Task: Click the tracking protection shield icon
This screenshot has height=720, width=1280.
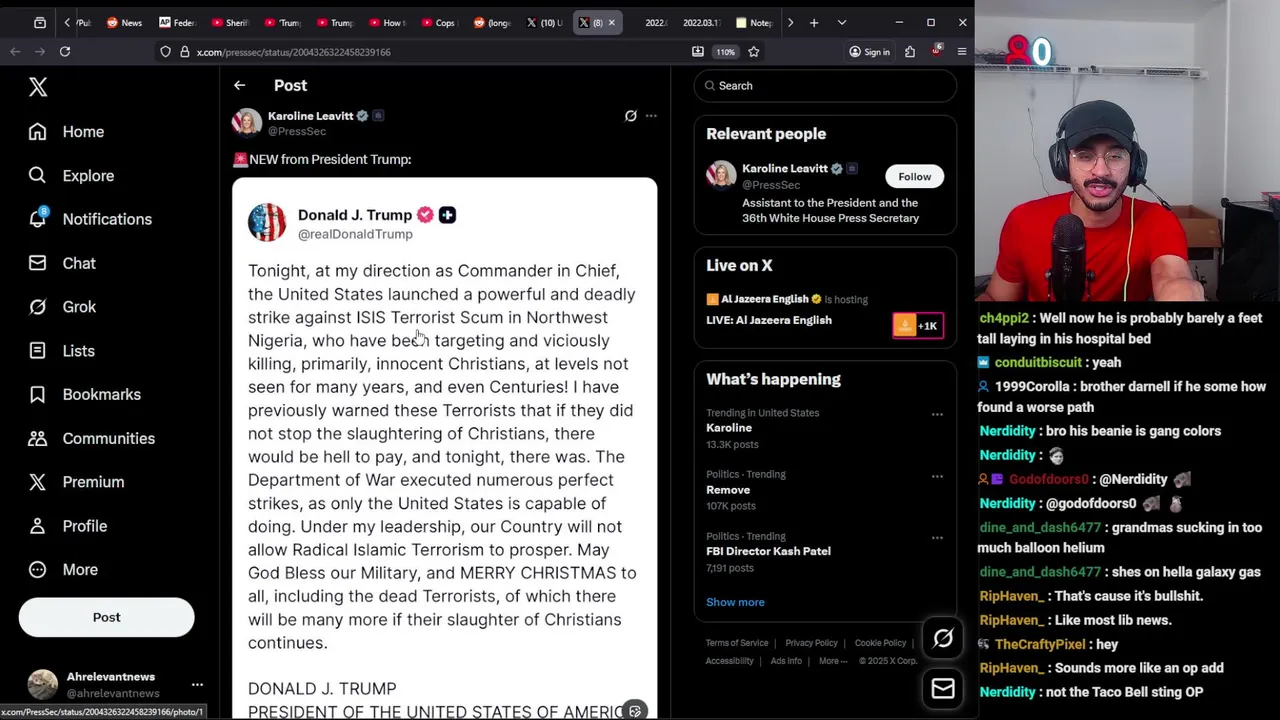Action: click(165, 52)
